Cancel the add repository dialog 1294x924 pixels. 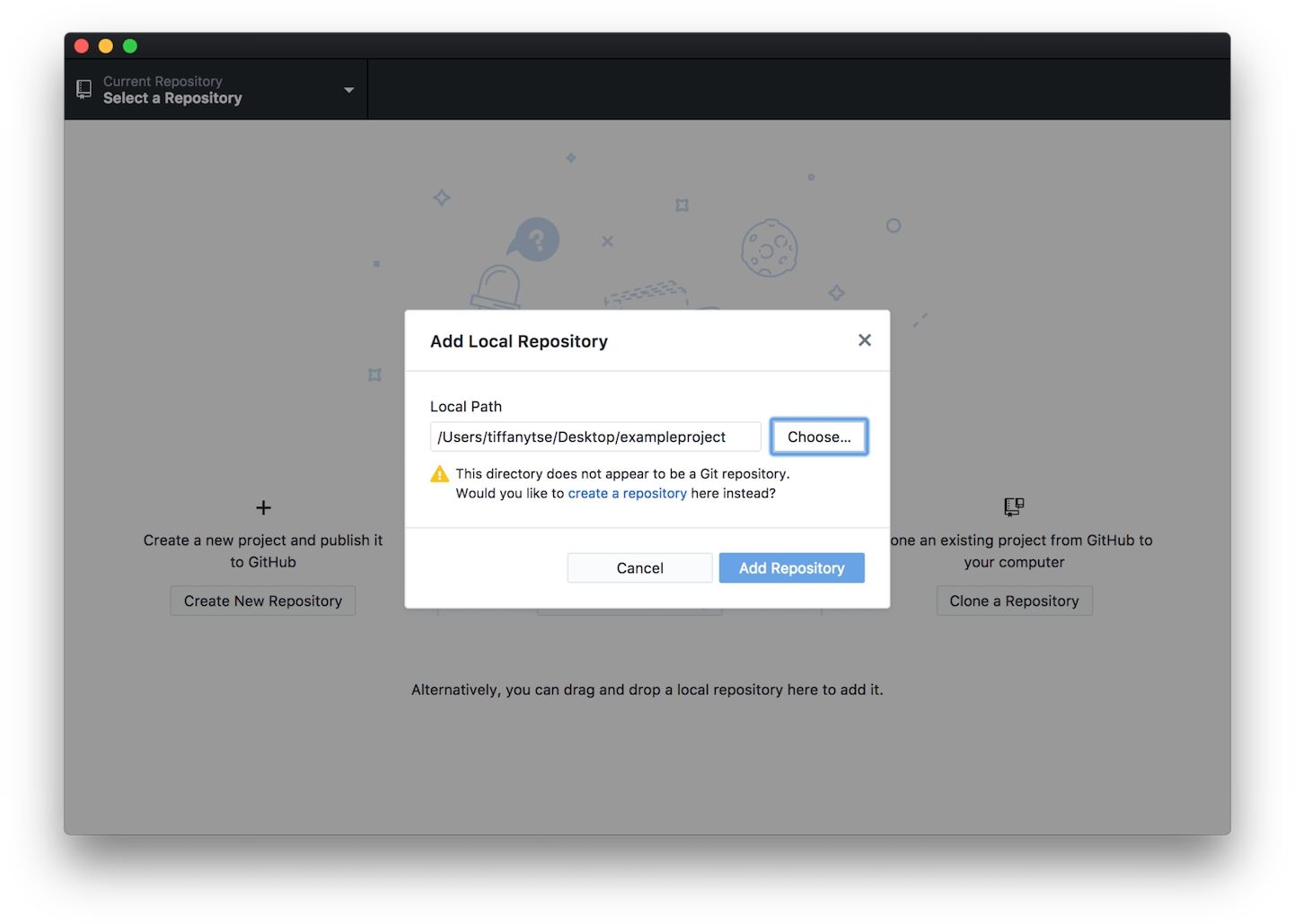coord(639,568)
